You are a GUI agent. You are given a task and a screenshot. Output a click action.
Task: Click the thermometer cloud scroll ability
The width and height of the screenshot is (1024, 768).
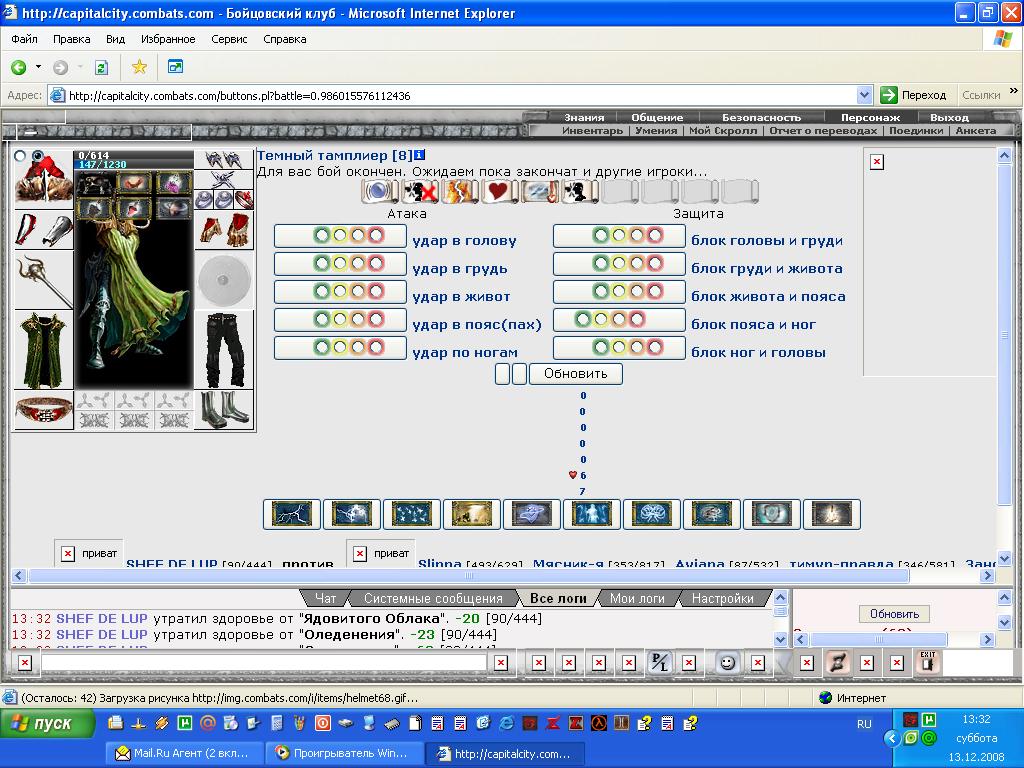click(x=540, y=191)
